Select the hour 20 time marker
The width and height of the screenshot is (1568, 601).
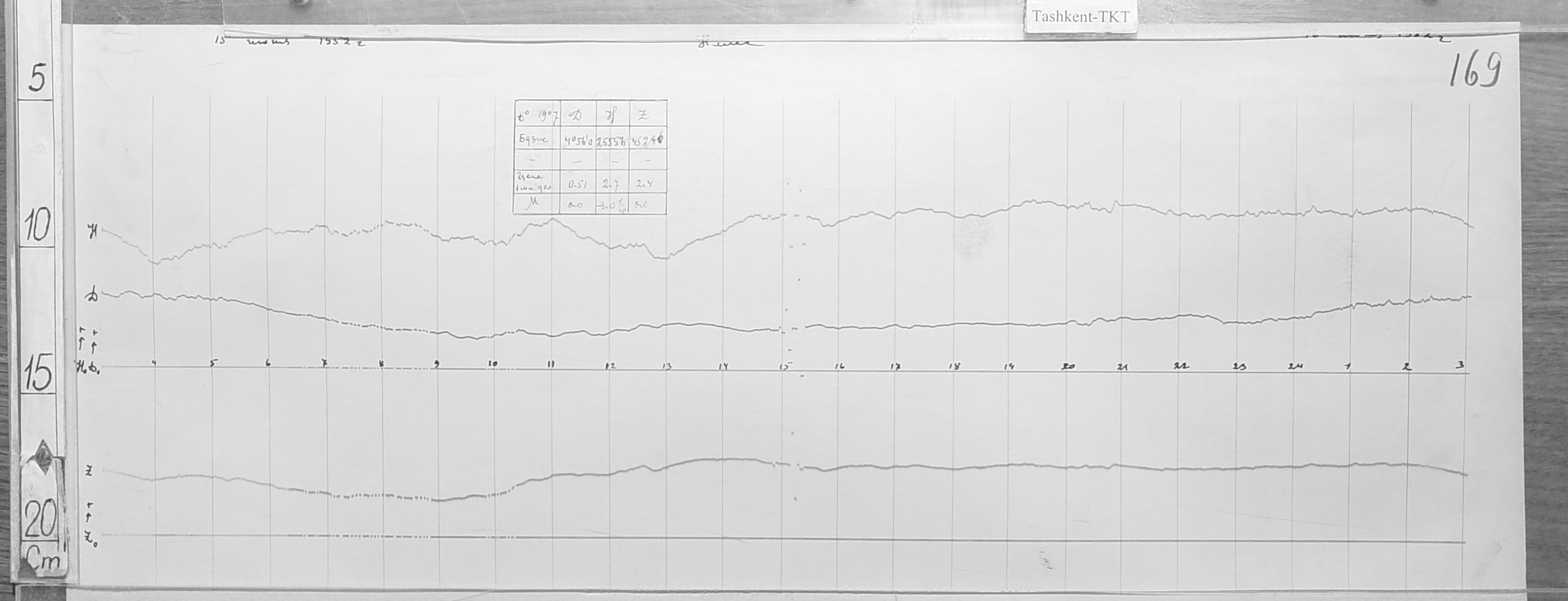pos(1068,366)
